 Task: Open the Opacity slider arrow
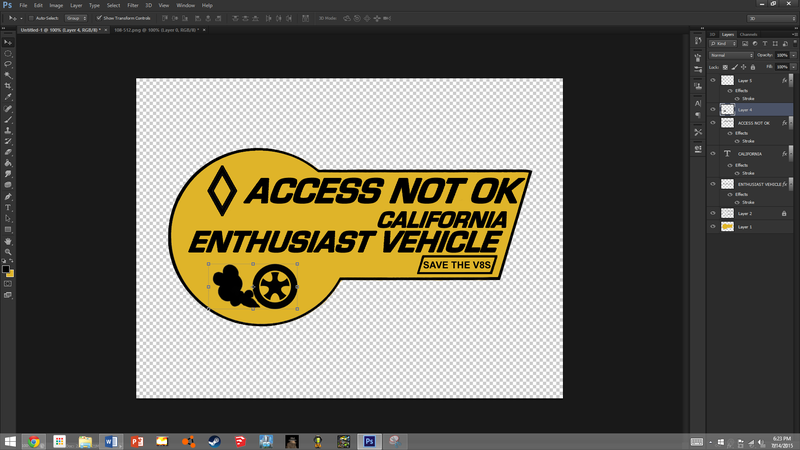793,55
